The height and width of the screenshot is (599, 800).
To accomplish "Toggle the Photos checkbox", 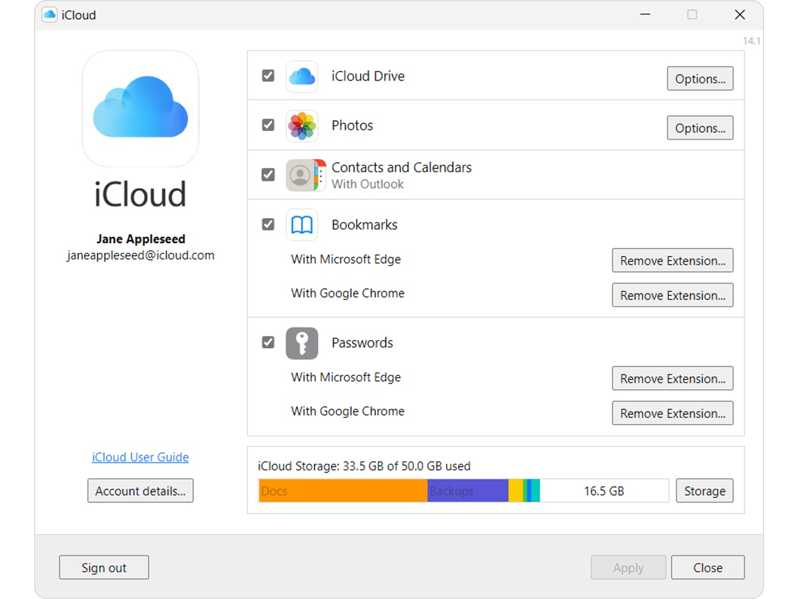I will 268,125.
